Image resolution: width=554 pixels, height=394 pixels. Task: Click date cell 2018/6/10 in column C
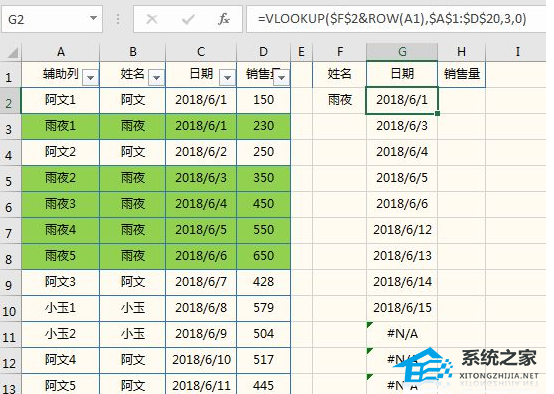tap(201, 360)
